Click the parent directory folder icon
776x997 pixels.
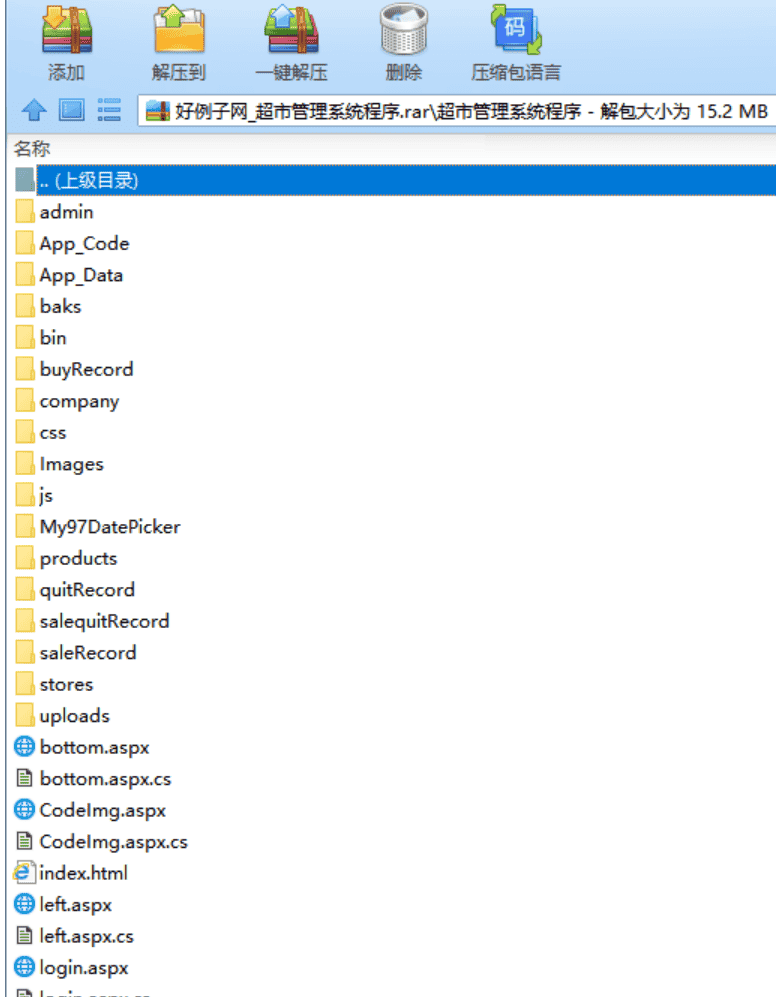25,181
